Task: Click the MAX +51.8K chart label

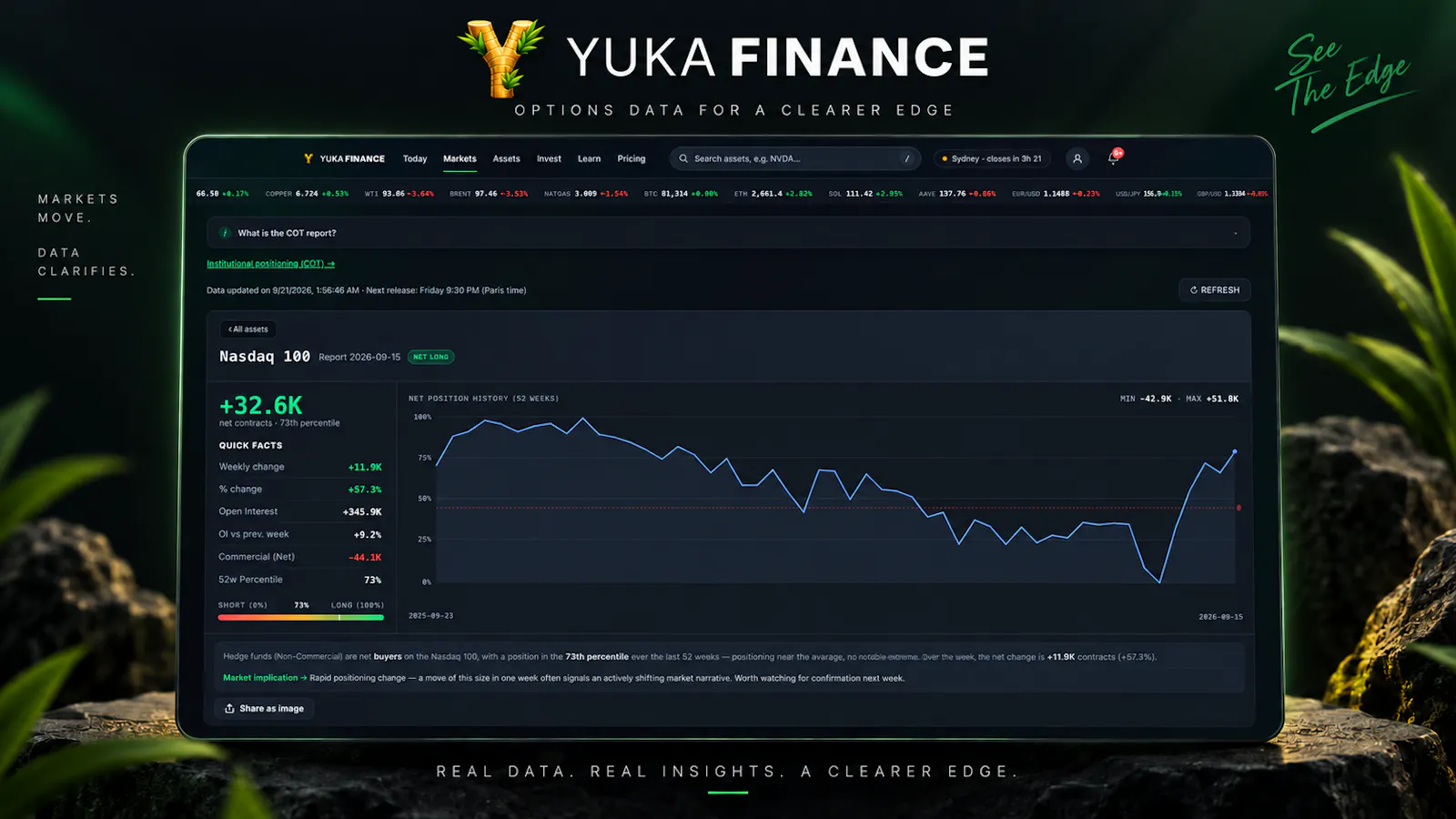Action: click(1212, 399)
